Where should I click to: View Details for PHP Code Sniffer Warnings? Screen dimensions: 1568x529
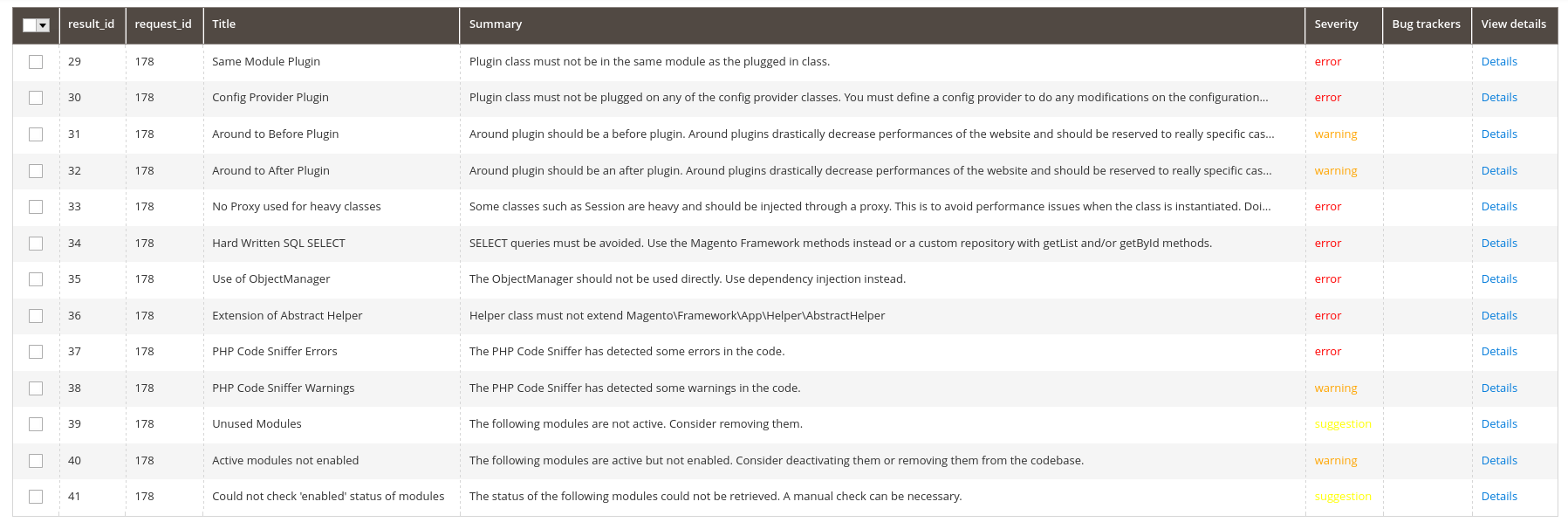click(1499, 388)
